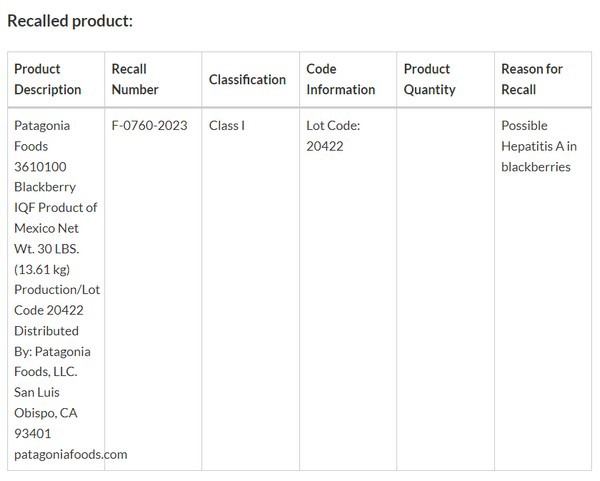600x481 pixels.
Task: Click the Product Quantity column header
Action: pos(429,79)
